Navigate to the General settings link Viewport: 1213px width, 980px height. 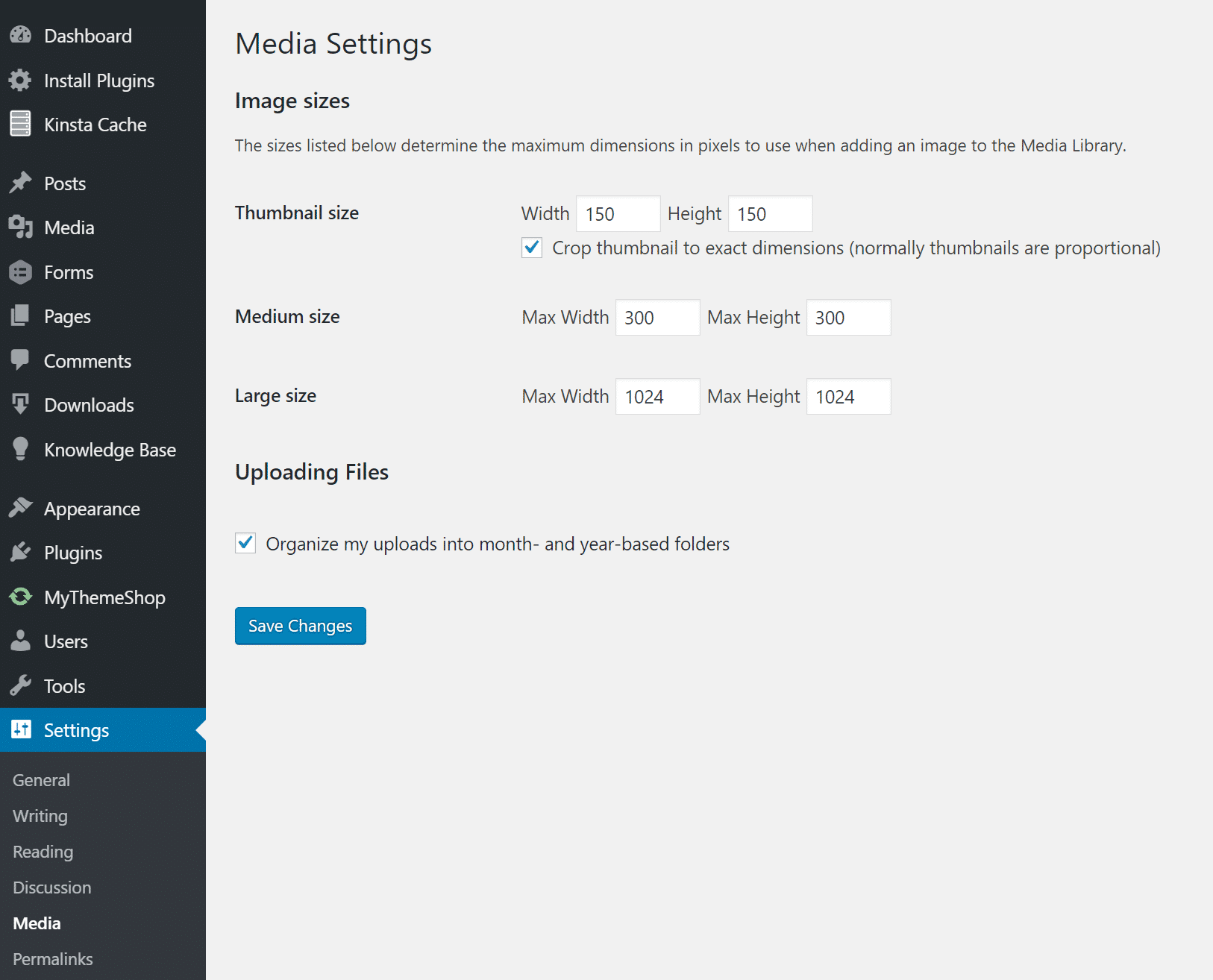tap(41, 779)
